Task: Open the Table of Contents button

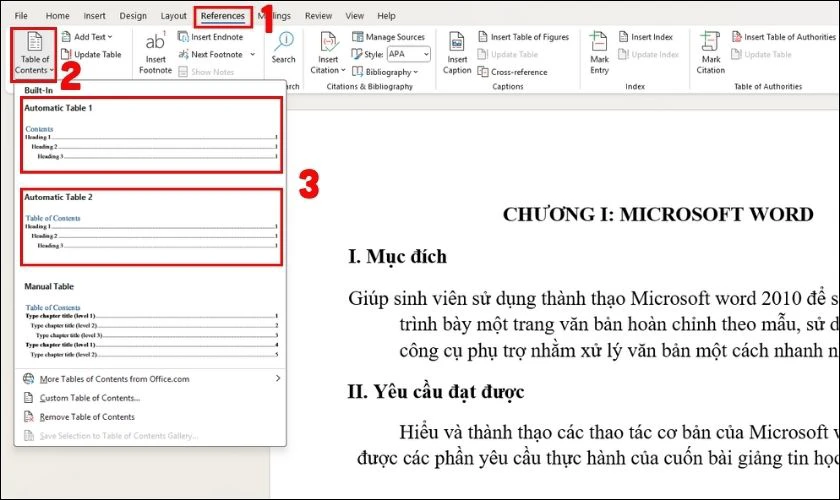Action: click(34, 54)
